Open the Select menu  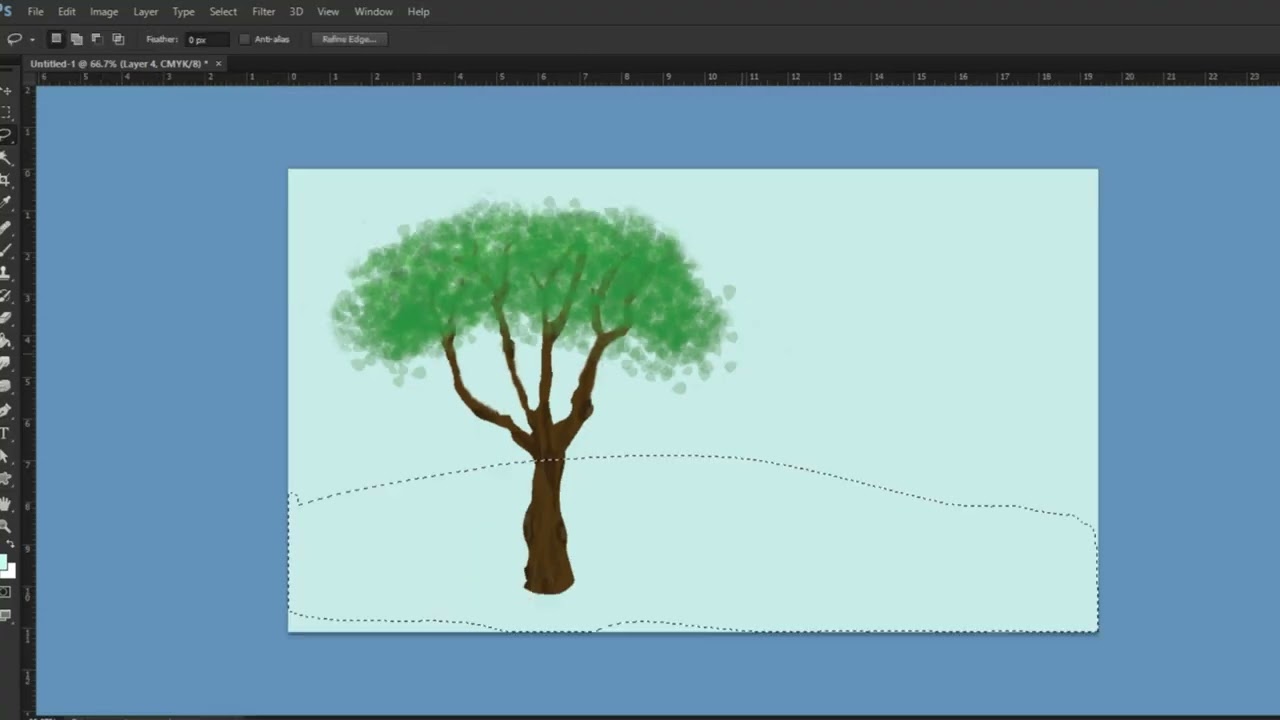(x=223, y=12)
